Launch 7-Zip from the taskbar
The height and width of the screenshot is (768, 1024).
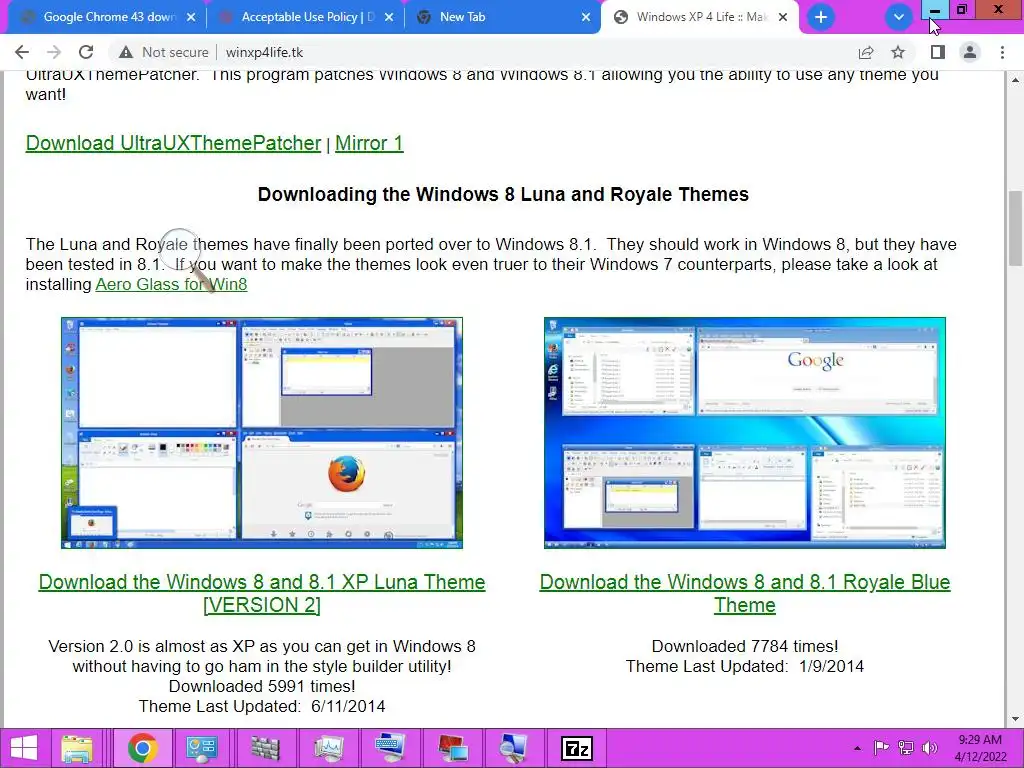(577, 748)
